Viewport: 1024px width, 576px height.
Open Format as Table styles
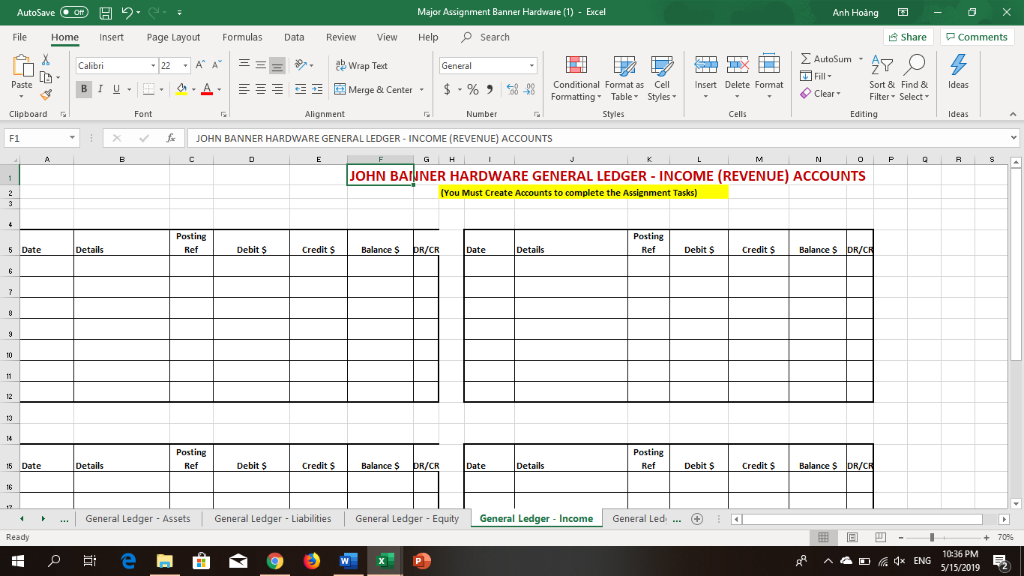(x=623, y=80)
